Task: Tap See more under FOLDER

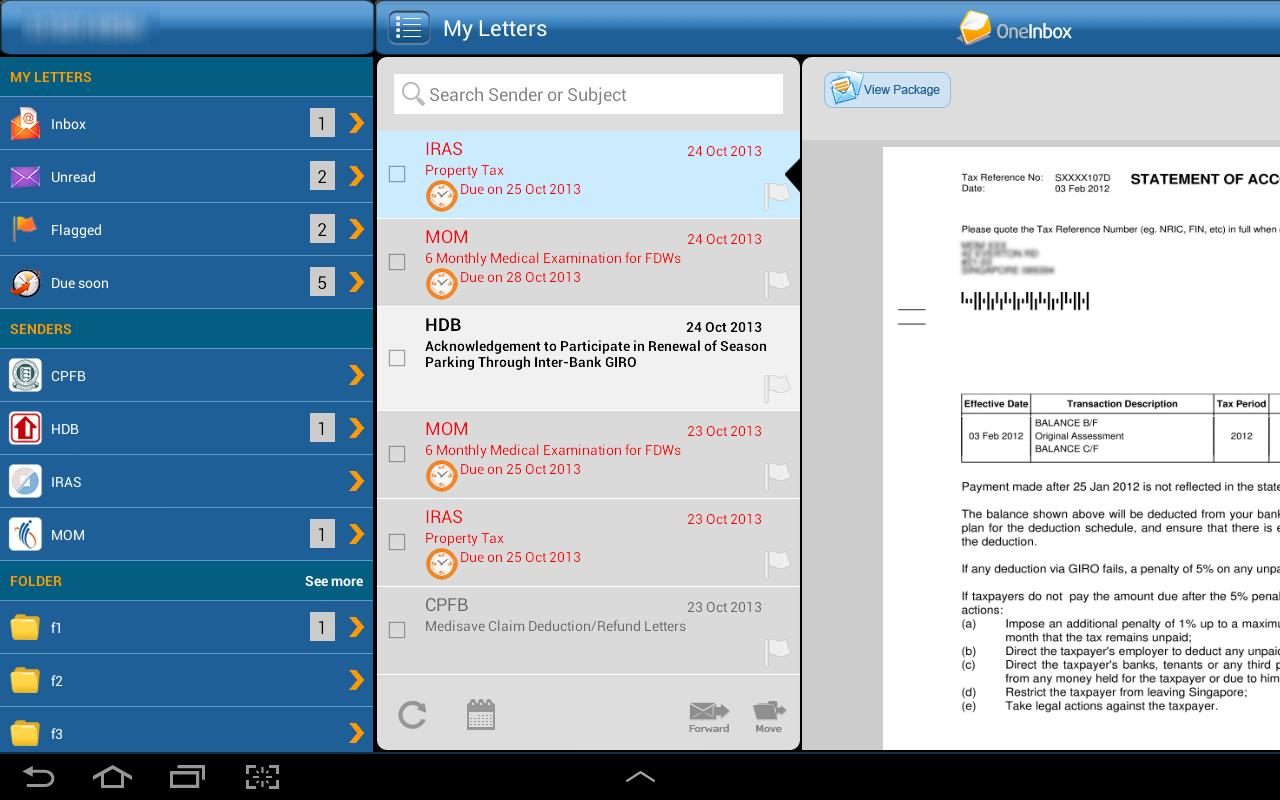Action: click(333, 580)
